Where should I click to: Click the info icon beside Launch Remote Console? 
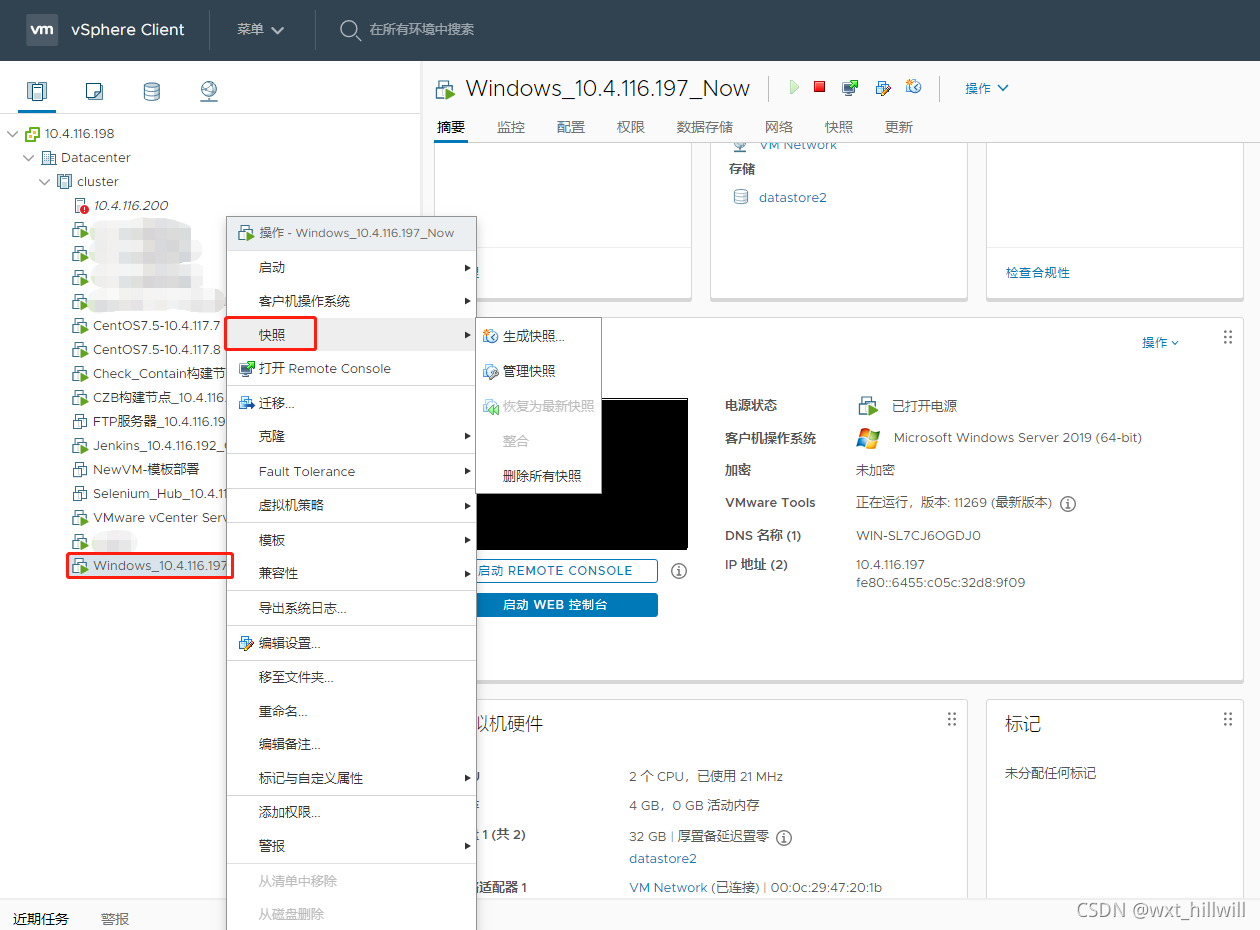(679, 571)
